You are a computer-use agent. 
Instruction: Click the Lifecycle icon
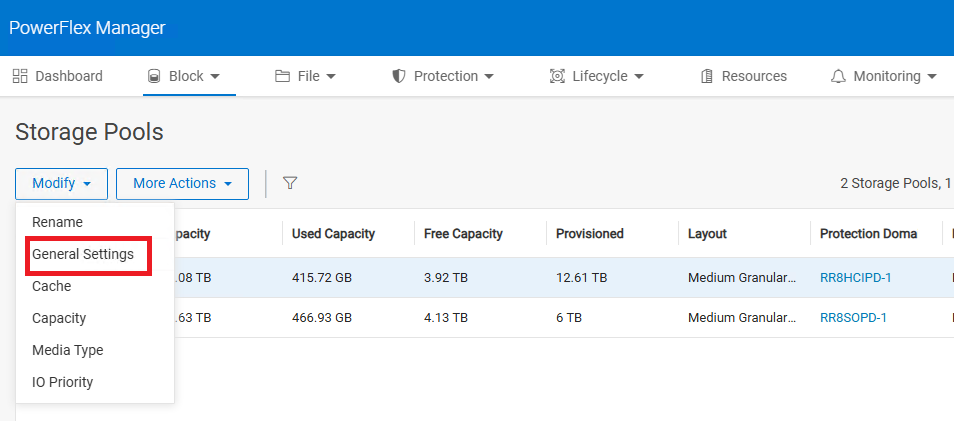[557, 76]
